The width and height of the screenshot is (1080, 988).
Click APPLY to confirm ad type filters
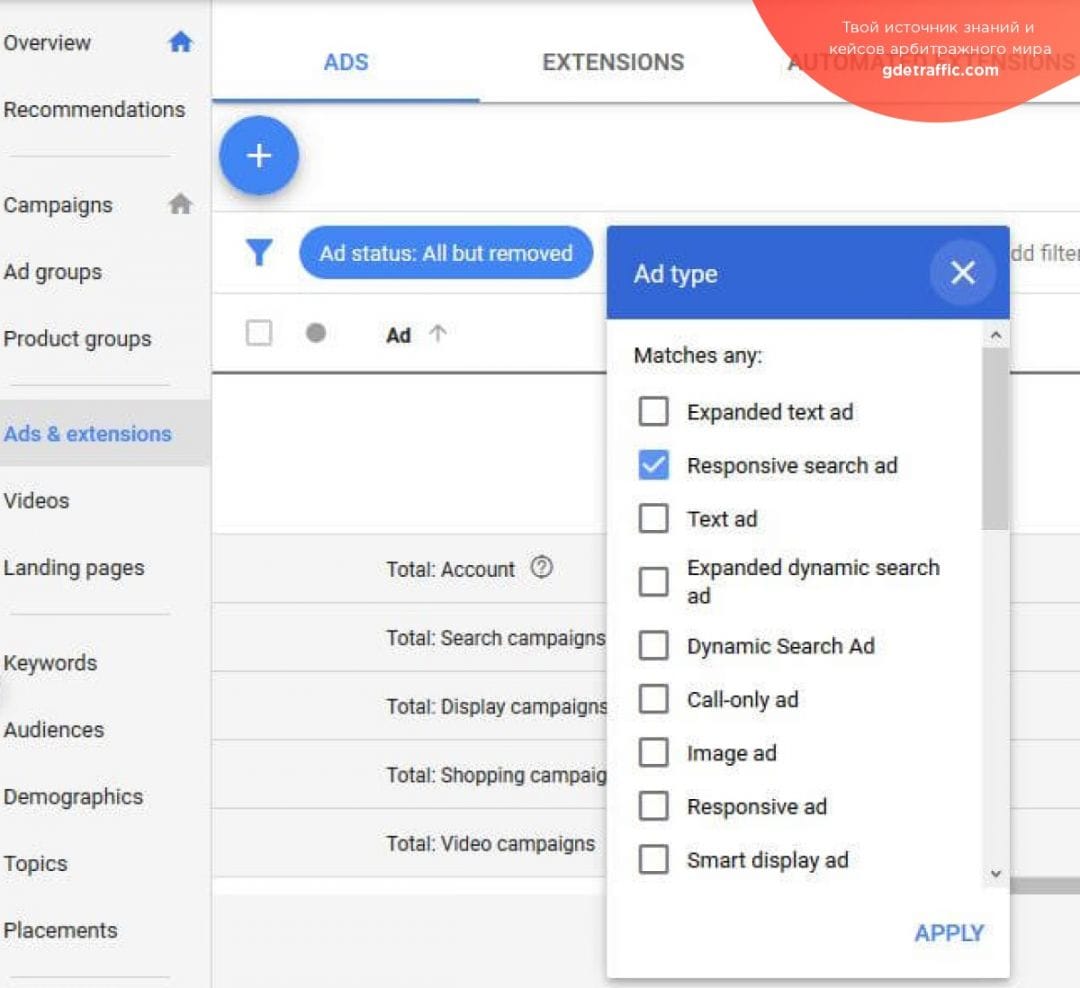(x=948, y=932)
